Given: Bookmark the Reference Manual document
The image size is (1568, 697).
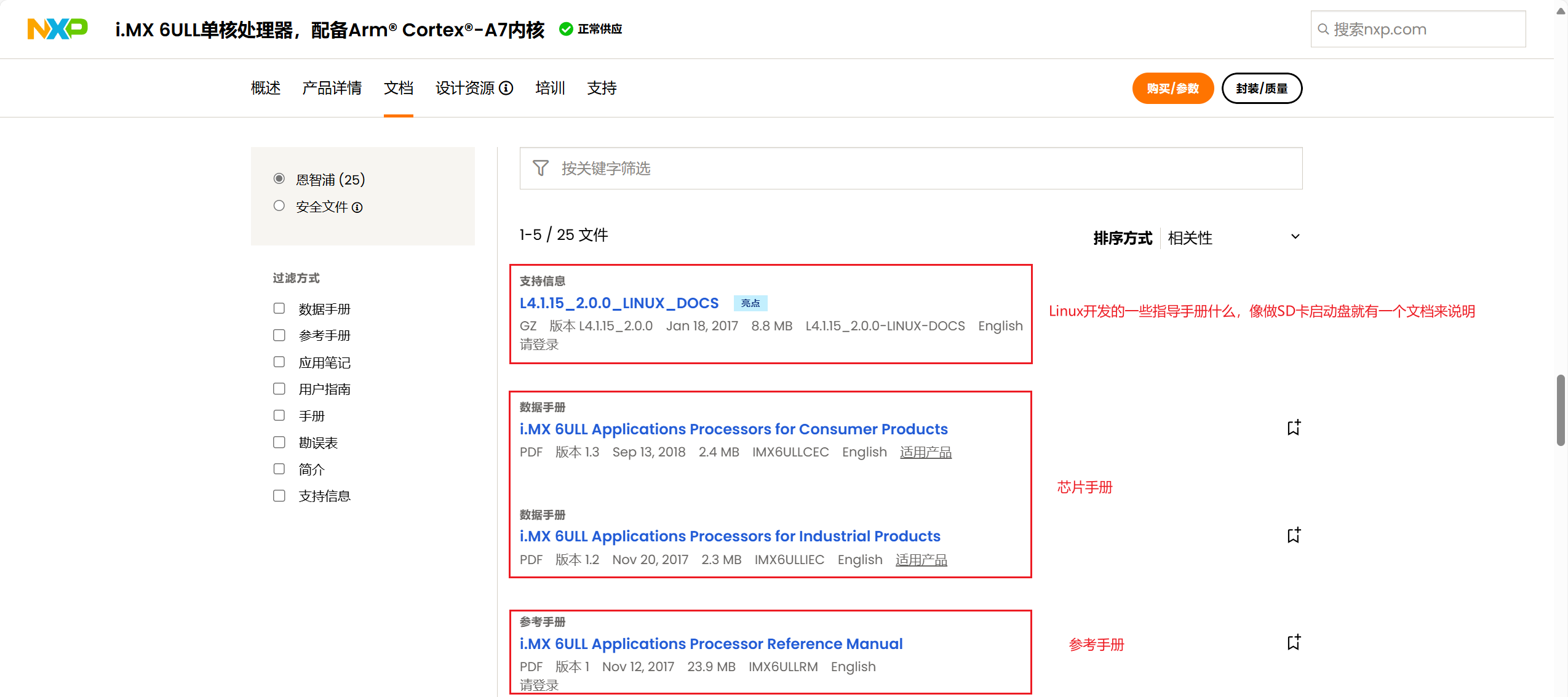Looking at the screenshot, I should 1294,642.
